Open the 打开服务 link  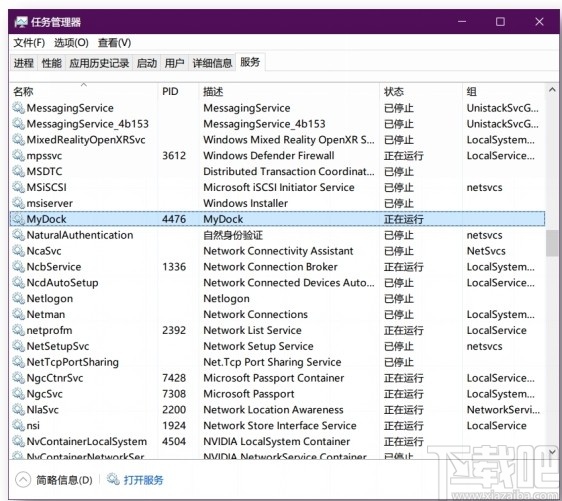point(143,480)
